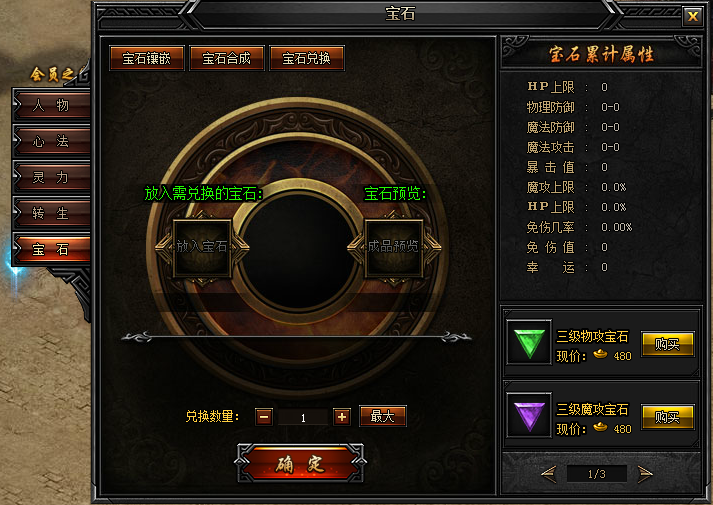Screen dimensions: 713x505
Task: Click the green 三级物攻宝石 gem icon
Action: click(x=529, y=342)
